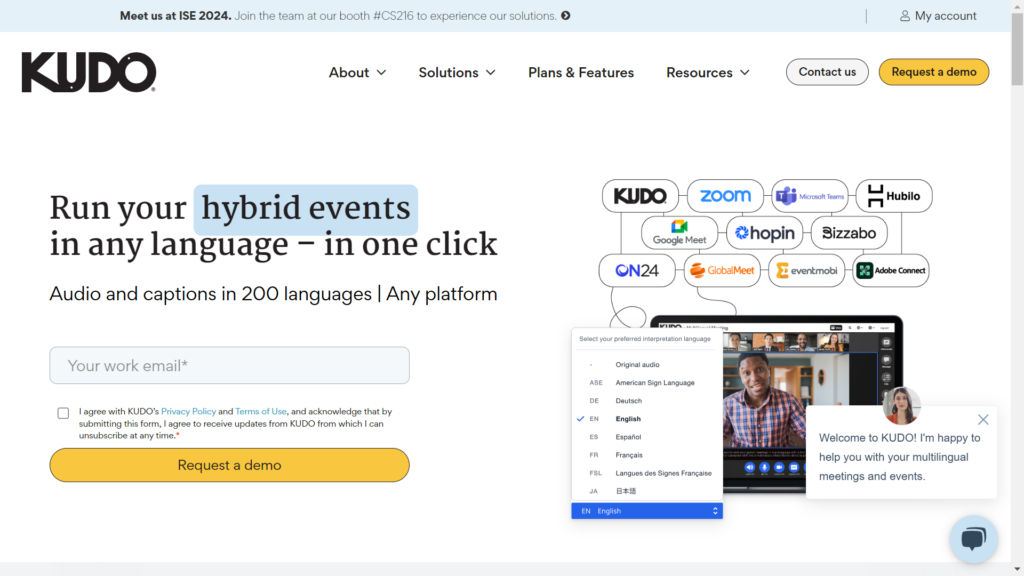The width and height of the screenshot is (1024, 576).
Task: Expand the Solutions dropdown menu
Action: (x=457, y=72)
